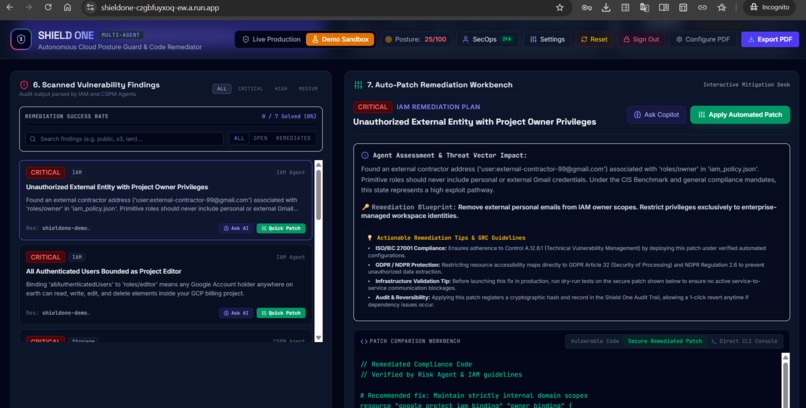The width and height of the screenshot is (806, 408).
Task: Click the magnifier icon in findings search box
Action: (33, 139)
